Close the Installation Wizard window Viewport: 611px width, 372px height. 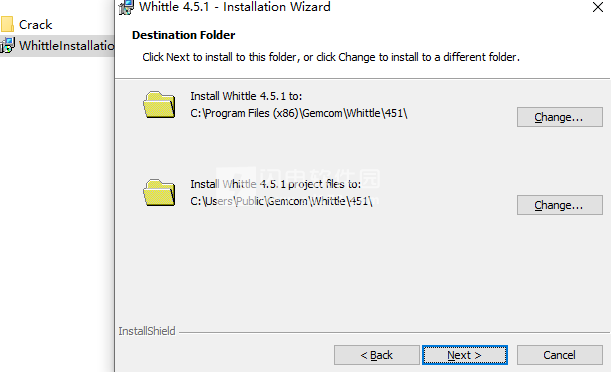click(x=597, y=7)
